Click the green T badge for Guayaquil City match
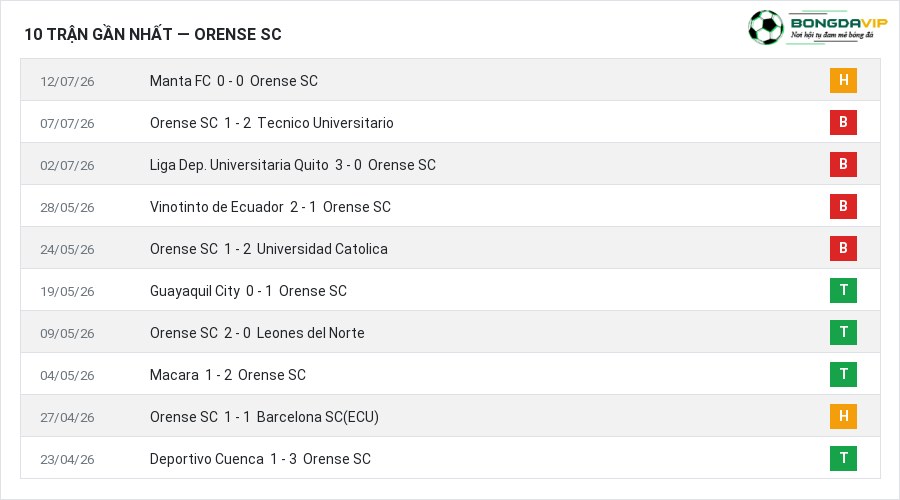The height and width of the screenshot is (500, 900). point(843,290)
